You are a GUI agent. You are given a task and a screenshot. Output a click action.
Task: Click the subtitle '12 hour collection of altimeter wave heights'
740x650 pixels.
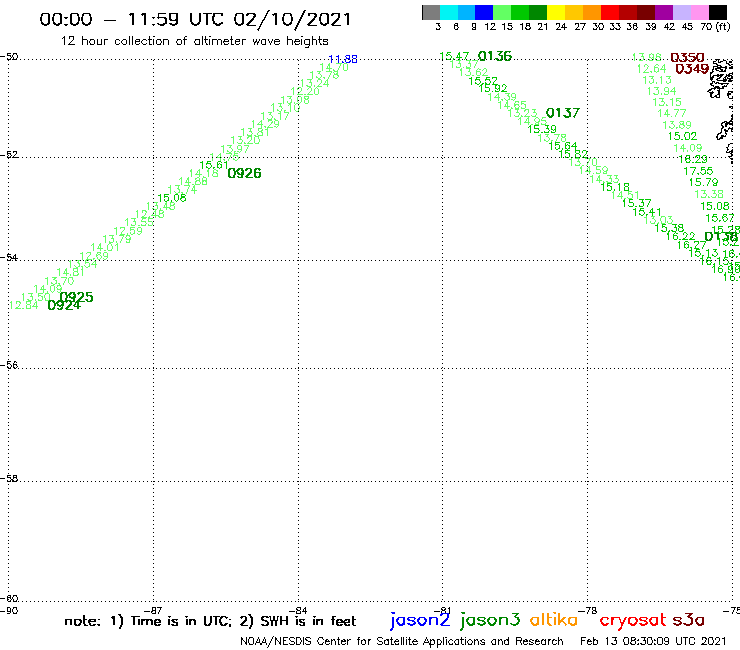click(x=194, y=41)
